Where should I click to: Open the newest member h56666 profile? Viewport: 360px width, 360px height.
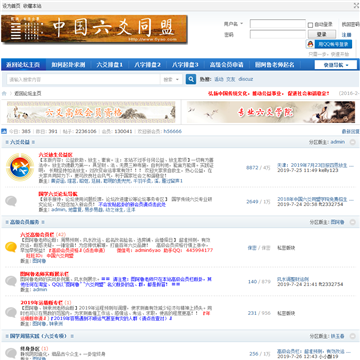[172, 131]
